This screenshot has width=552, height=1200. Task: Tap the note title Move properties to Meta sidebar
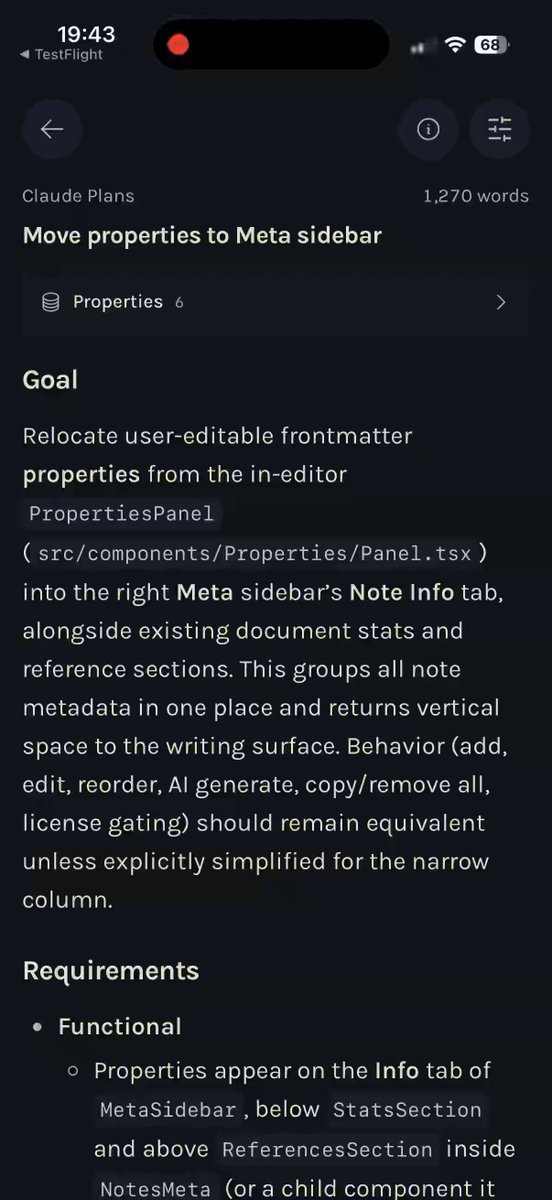202,236
